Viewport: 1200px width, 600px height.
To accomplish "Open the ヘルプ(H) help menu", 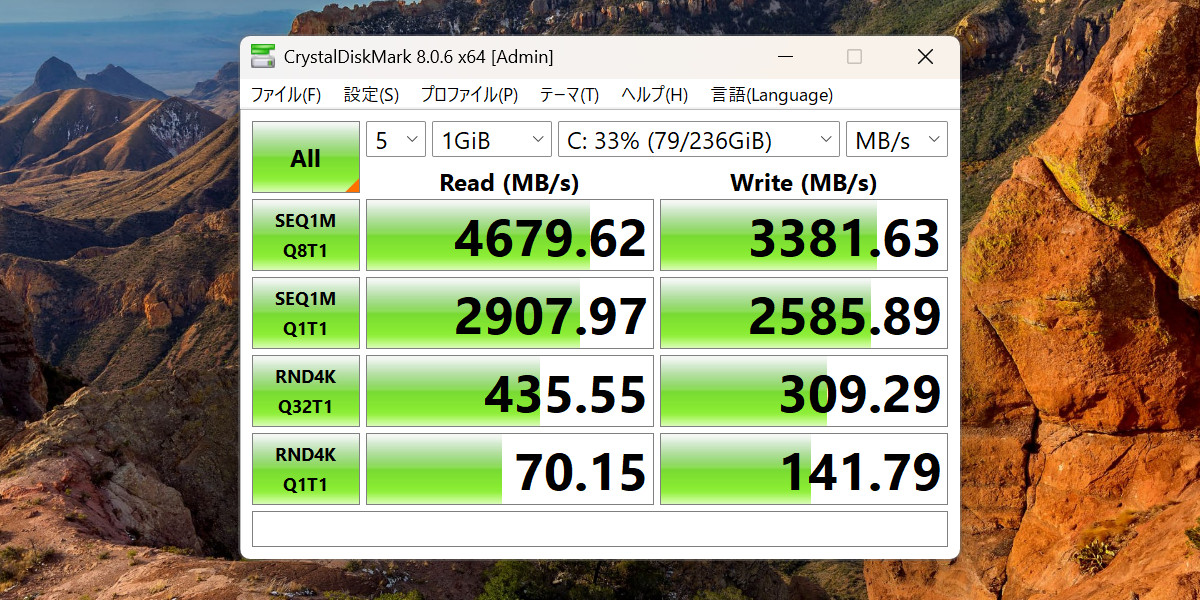I will pyautogui.click(x=654, y=95).
